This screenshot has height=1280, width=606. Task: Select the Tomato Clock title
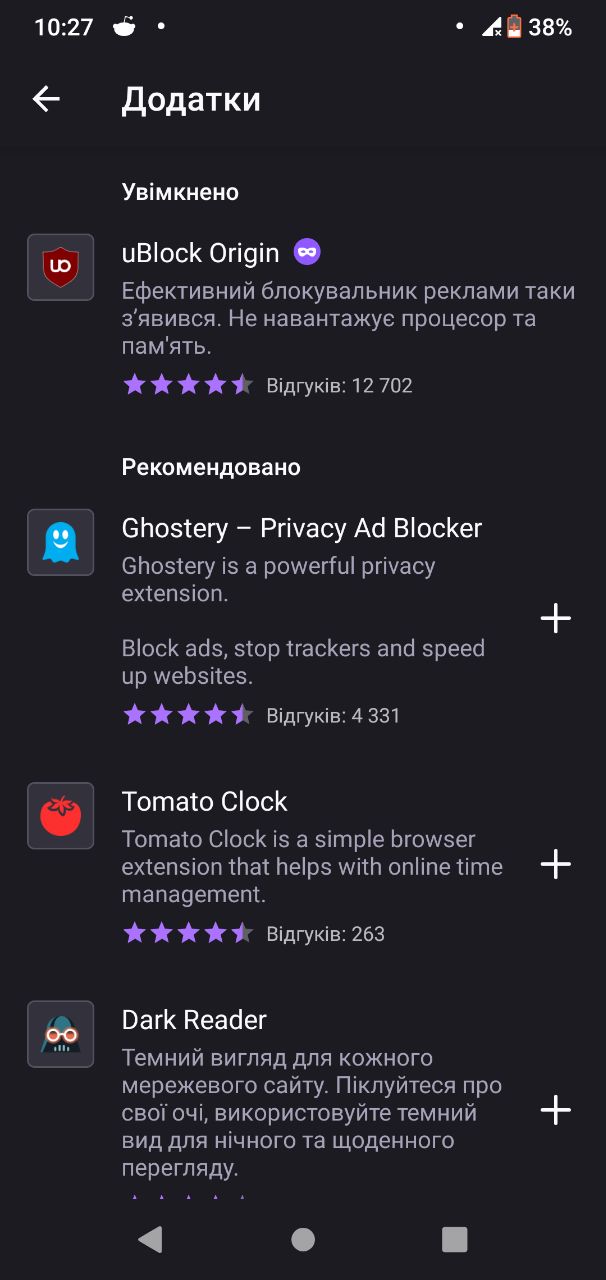pyautogui.click(x=204, y=802)
